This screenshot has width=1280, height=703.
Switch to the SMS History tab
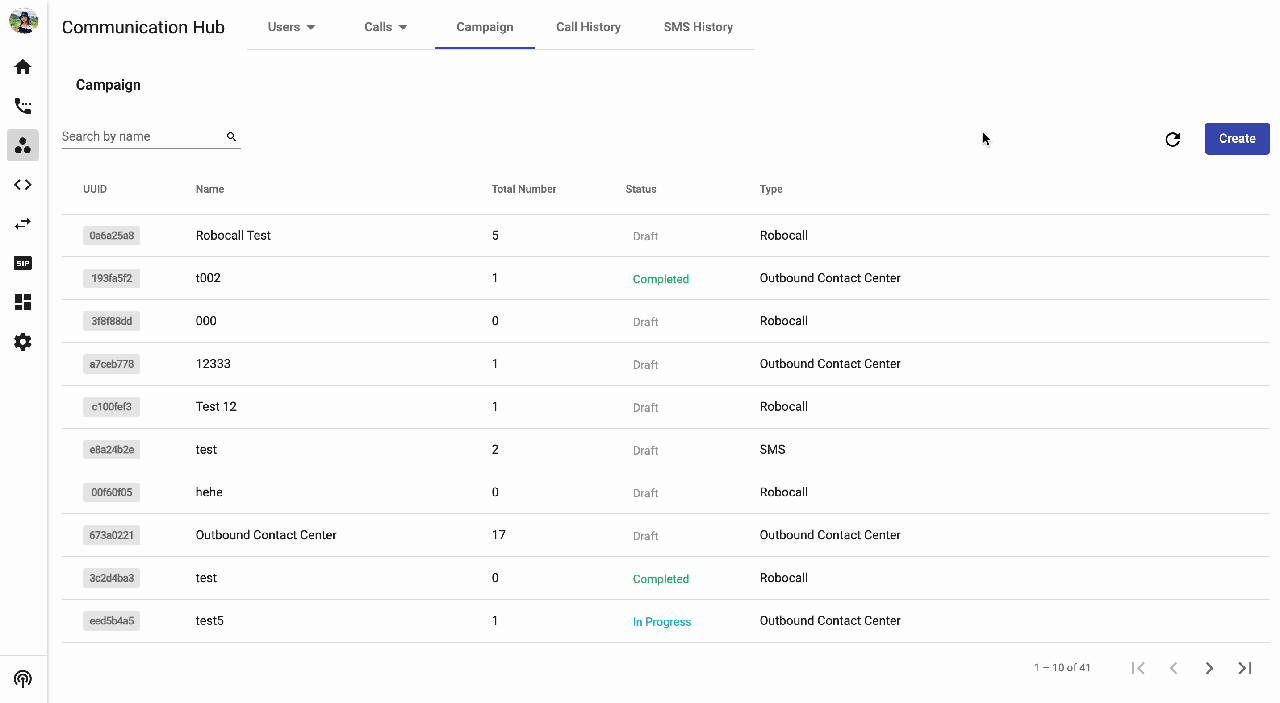coord(698,27)
